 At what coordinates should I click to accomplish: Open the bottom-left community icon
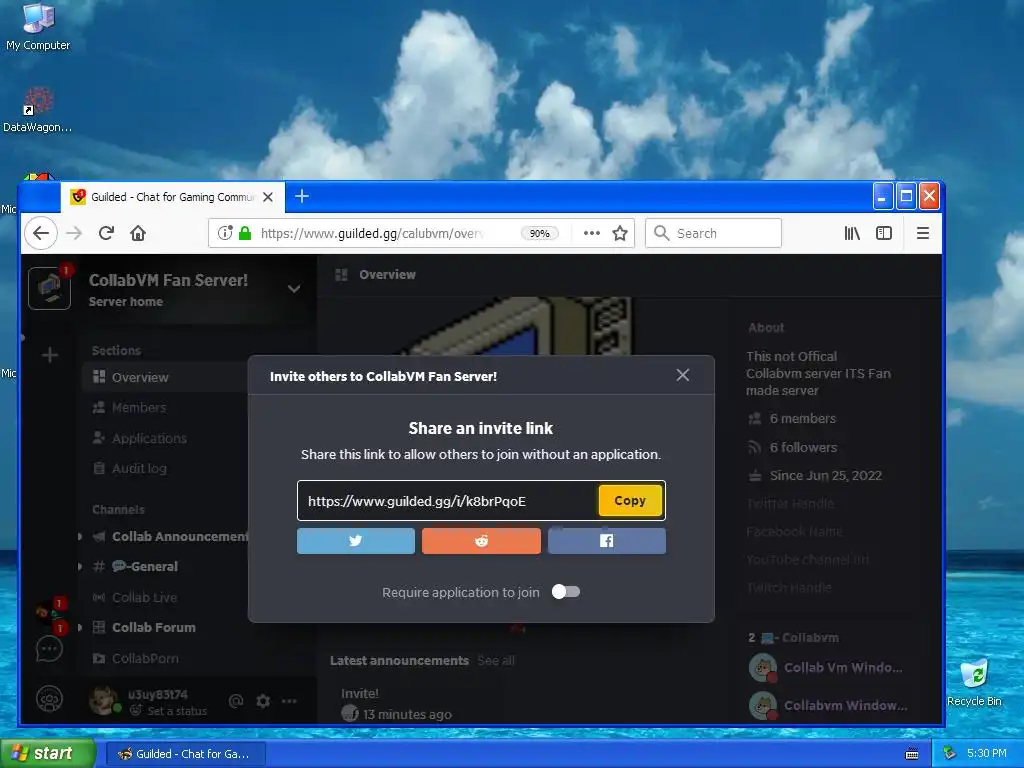pos(50,699)
